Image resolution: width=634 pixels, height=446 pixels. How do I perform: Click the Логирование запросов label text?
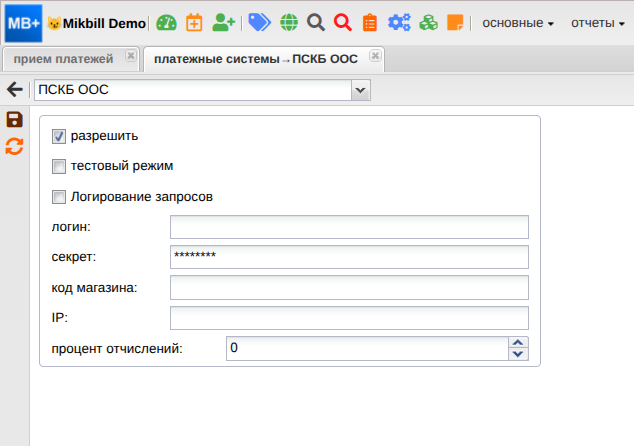pos(142,197)
